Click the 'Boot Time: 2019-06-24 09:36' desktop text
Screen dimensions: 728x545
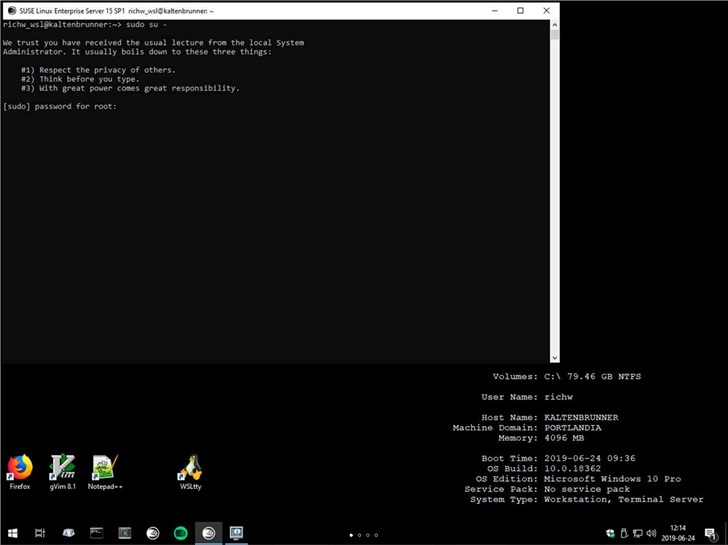[x=558, y=458]
